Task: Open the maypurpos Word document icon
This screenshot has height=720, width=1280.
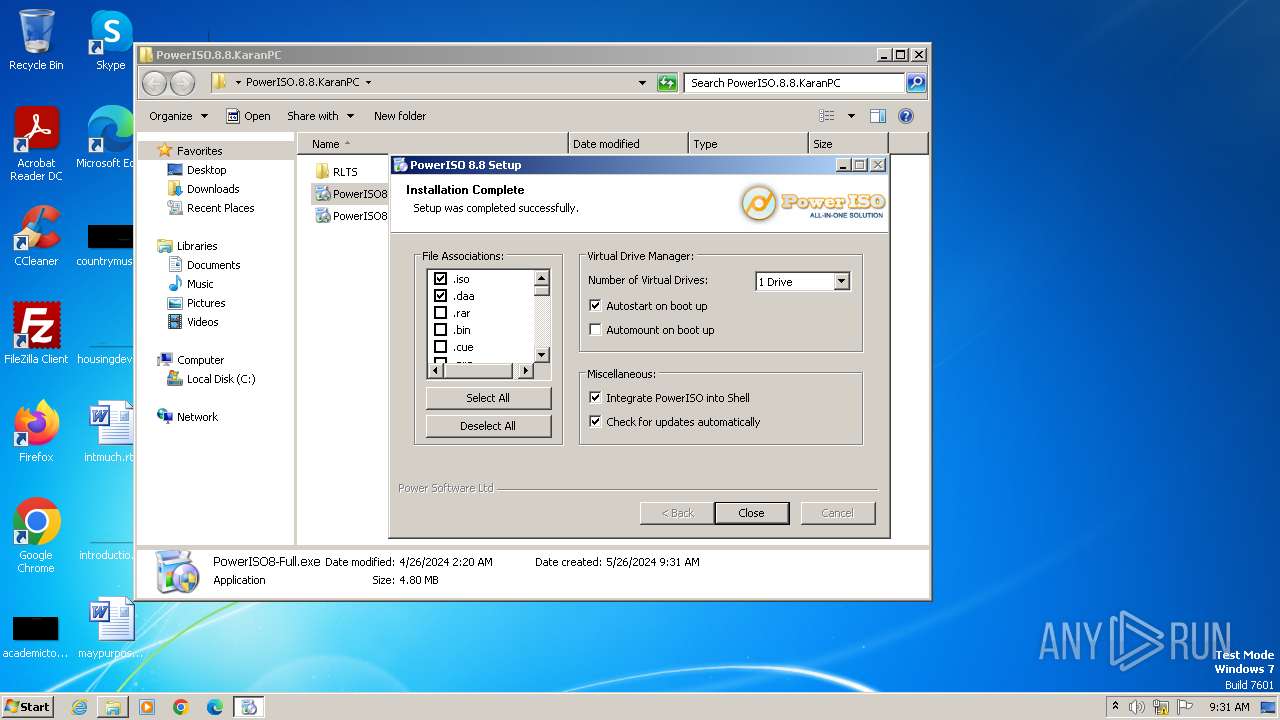Action: pyautogui.click(x=110, y=627)
